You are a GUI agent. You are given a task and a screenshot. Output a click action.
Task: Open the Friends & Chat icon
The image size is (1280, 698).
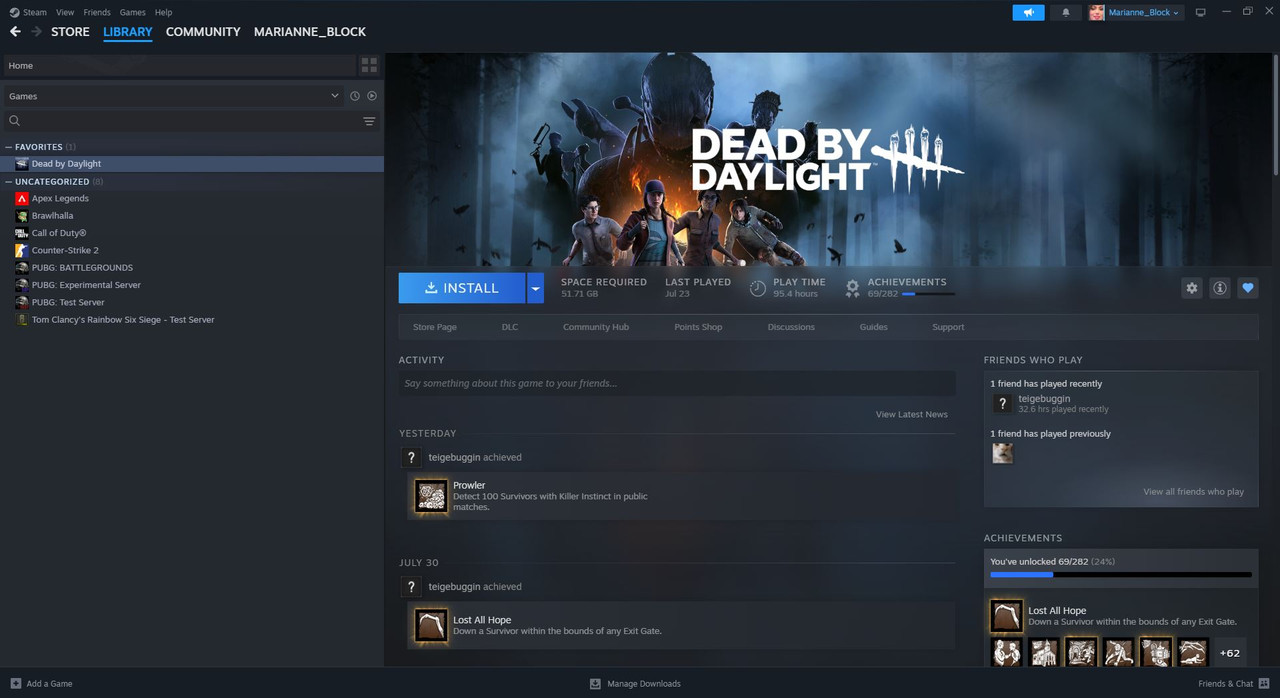[1264, 684]
